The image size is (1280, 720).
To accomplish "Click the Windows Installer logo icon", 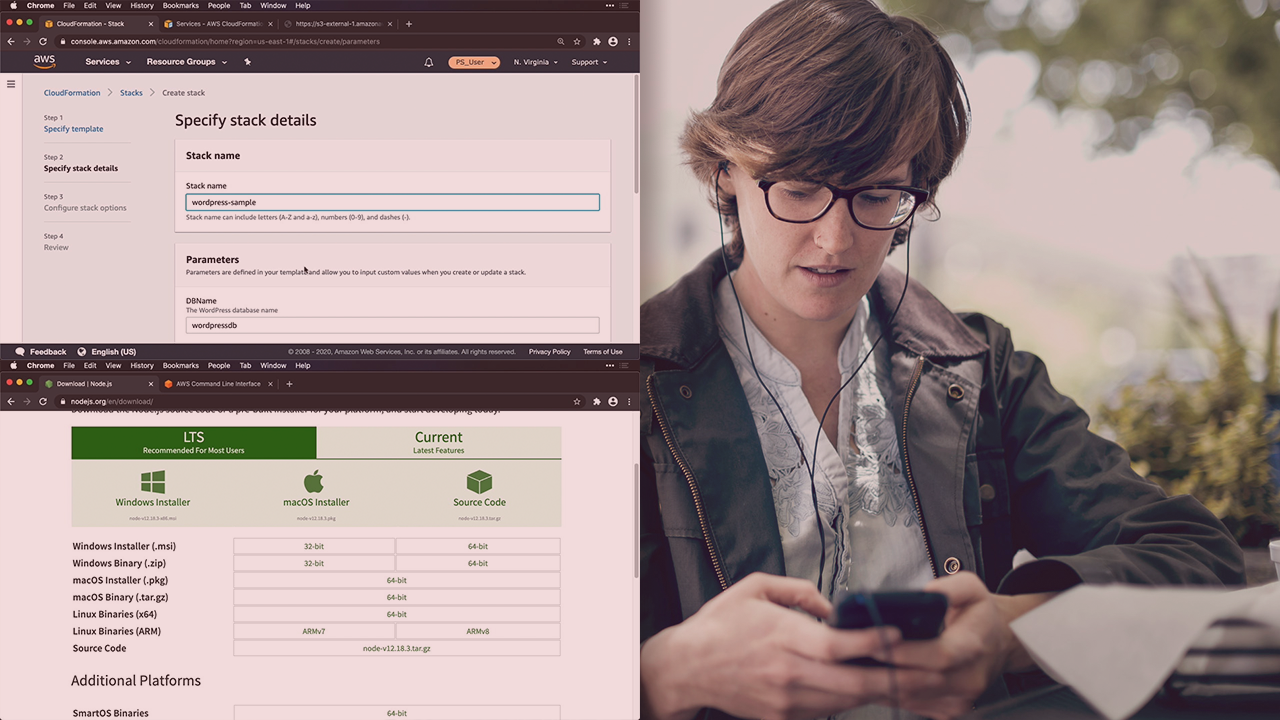I will tap(153, 481).
